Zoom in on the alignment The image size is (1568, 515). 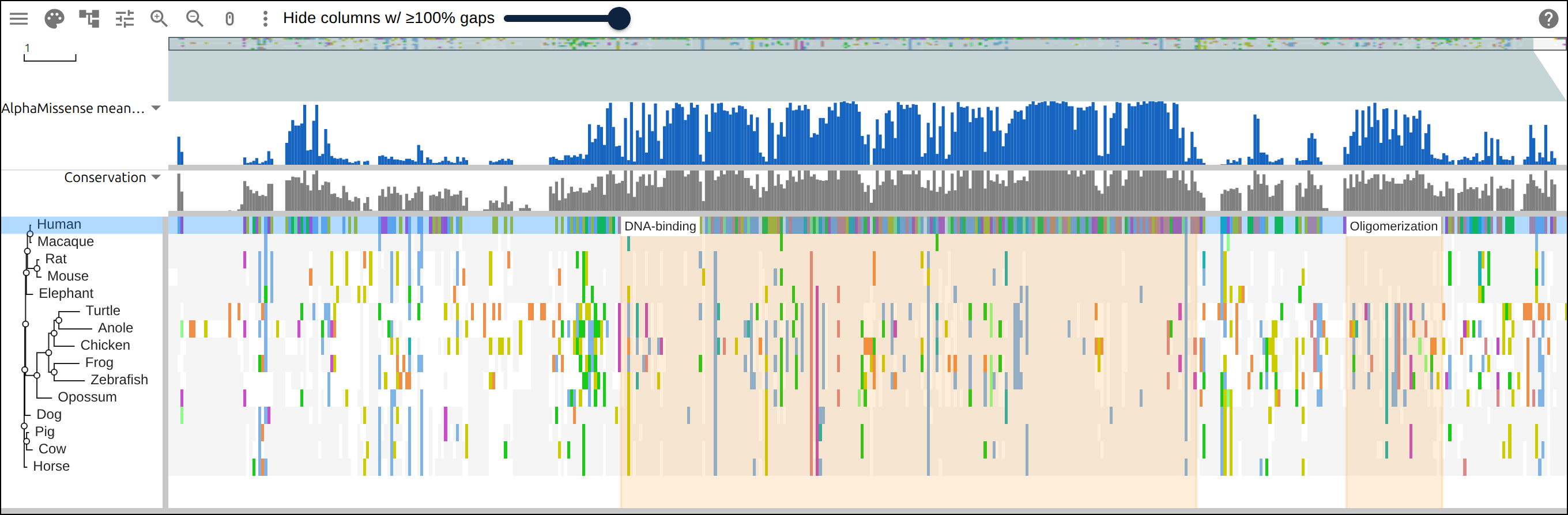(160, 18)
